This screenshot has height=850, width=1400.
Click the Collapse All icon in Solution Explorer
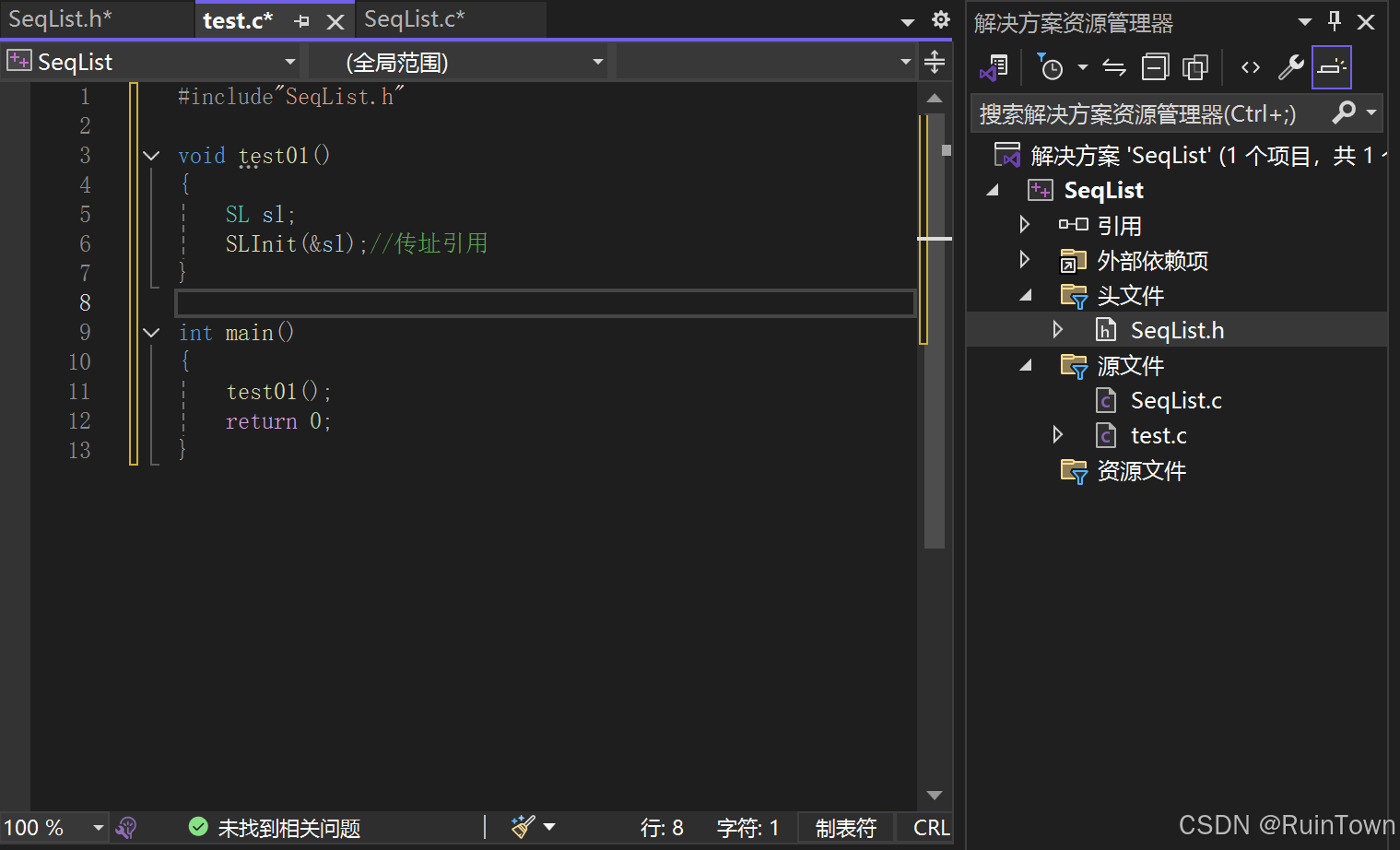(1155, 66)
